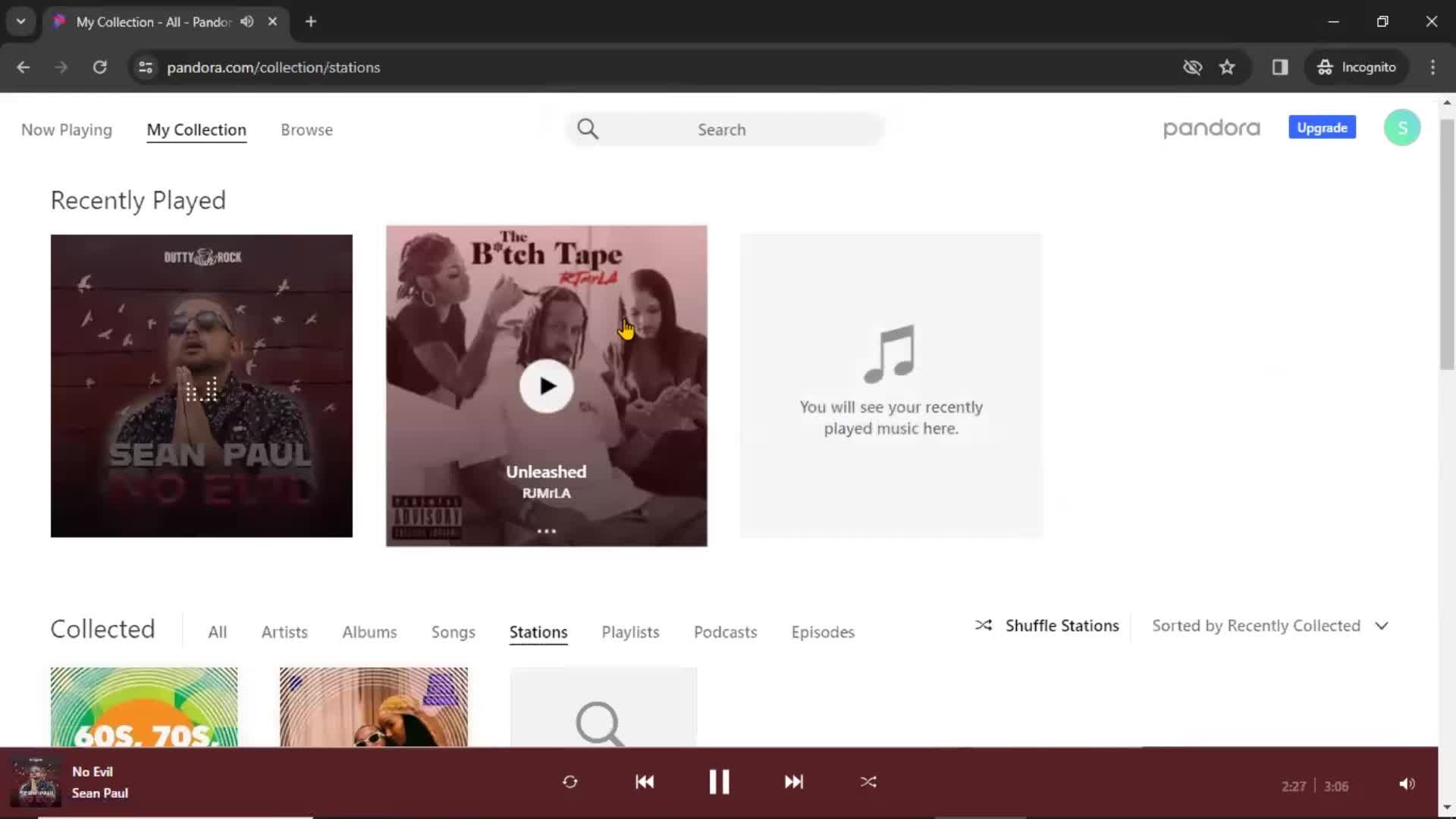The height and width of the screenshot is (819, 1456).
Task: Select the Stations tab in Collected
Action: [538, 631]
